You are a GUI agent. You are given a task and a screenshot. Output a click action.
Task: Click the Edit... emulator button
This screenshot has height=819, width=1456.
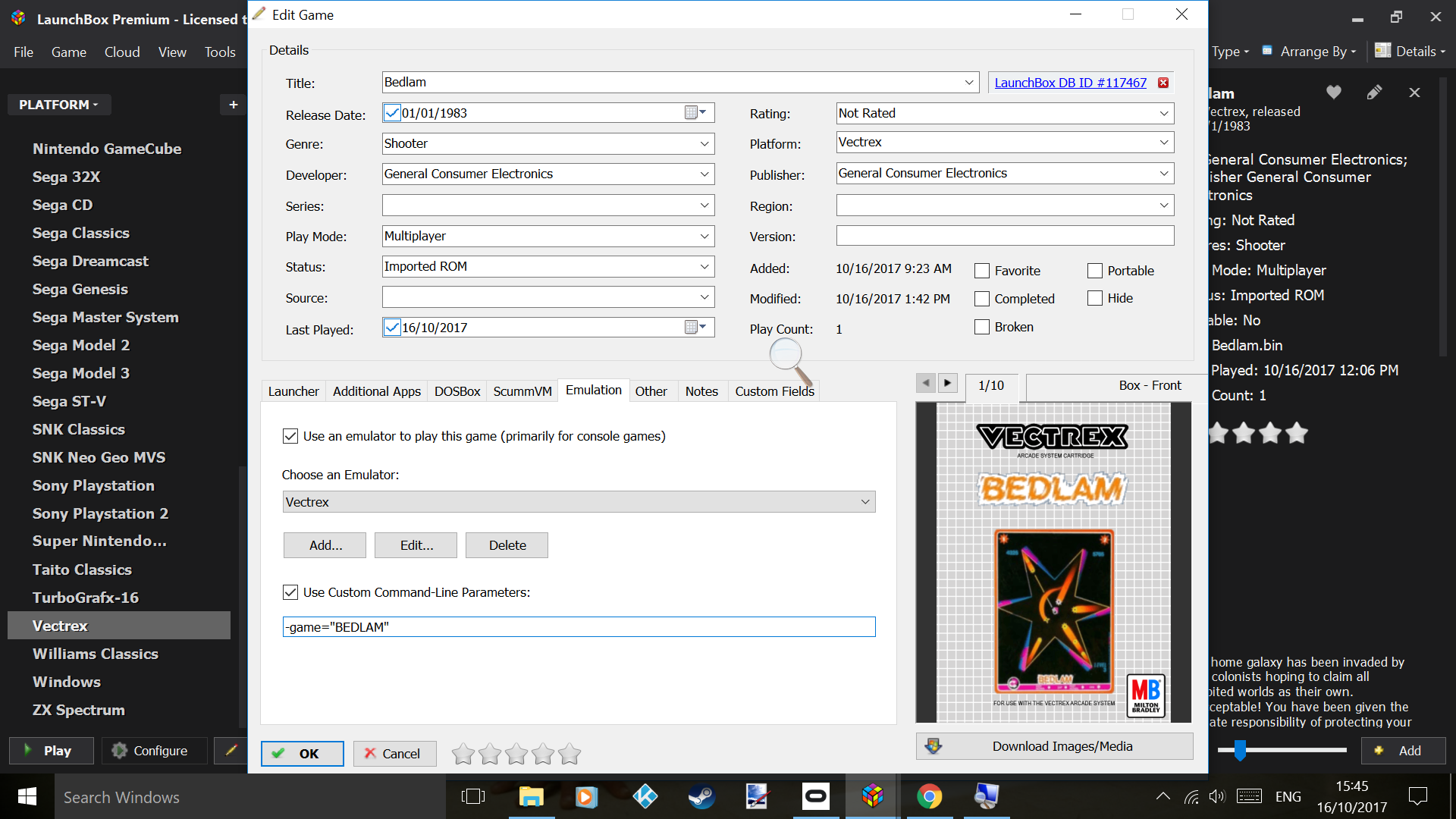(x=416, y=545)
